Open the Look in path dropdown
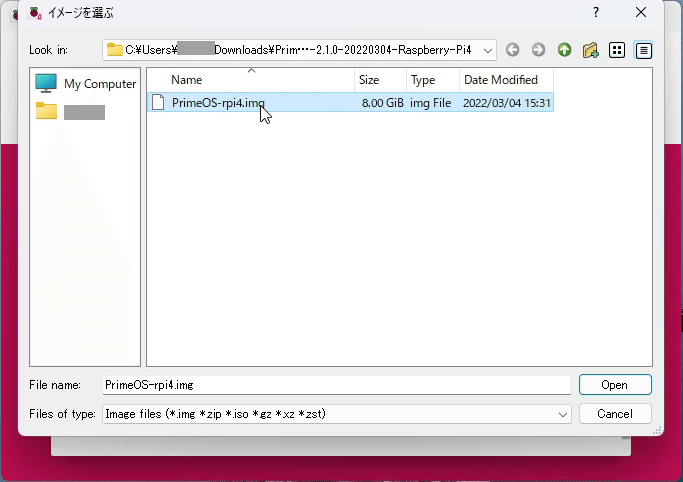The height and width of the screenshot is (482, 683). coord(488,51)
